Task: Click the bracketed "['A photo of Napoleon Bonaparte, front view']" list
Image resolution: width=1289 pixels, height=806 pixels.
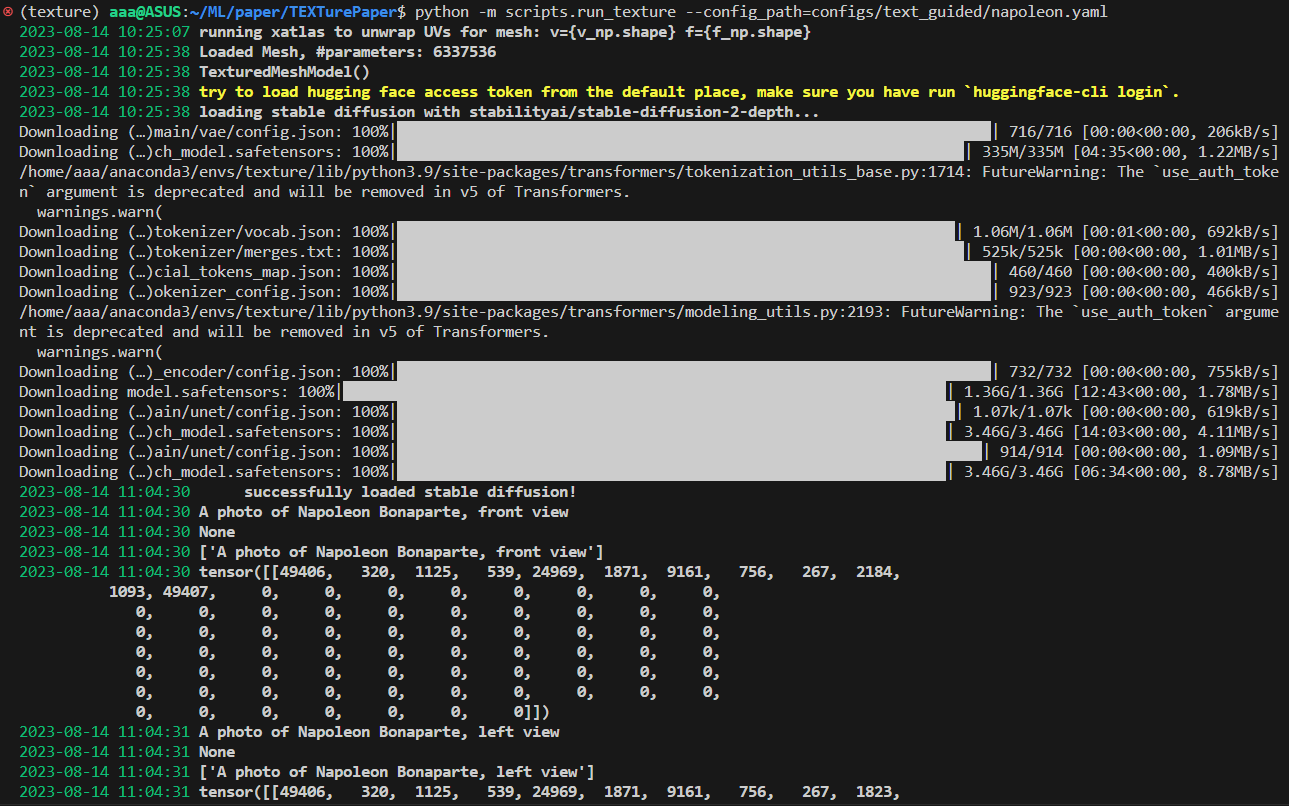Action: pyautogui.click(x=401, y=552)
